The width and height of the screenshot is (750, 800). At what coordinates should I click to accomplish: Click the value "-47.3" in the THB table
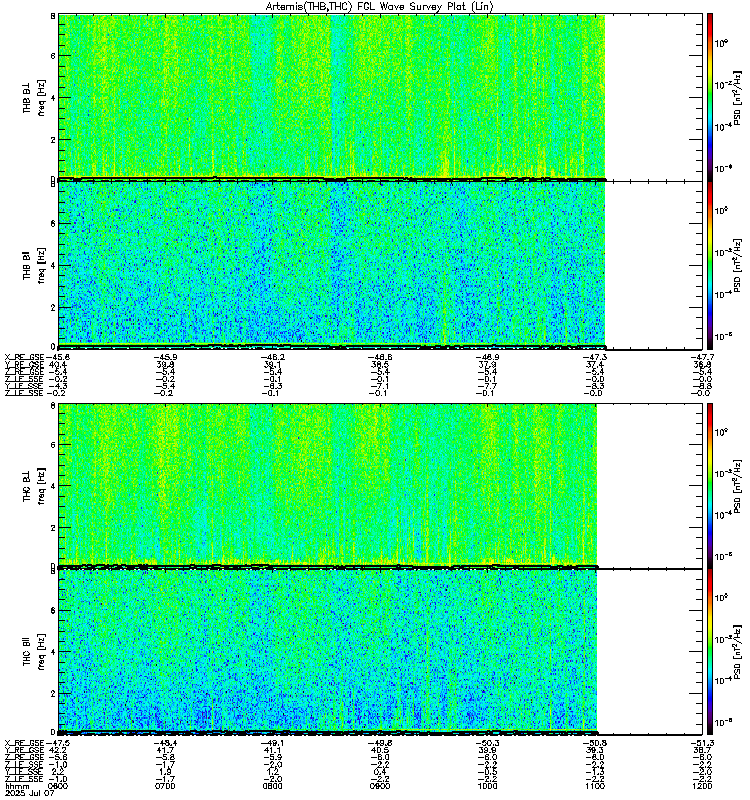coord(595,357)
